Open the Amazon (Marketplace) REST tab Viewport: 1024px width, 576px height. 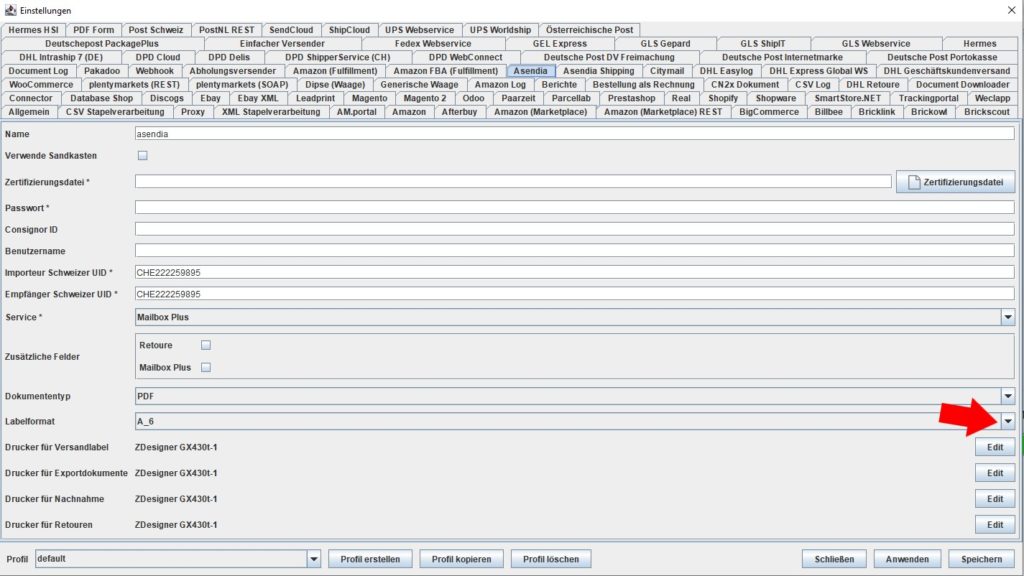663,112
